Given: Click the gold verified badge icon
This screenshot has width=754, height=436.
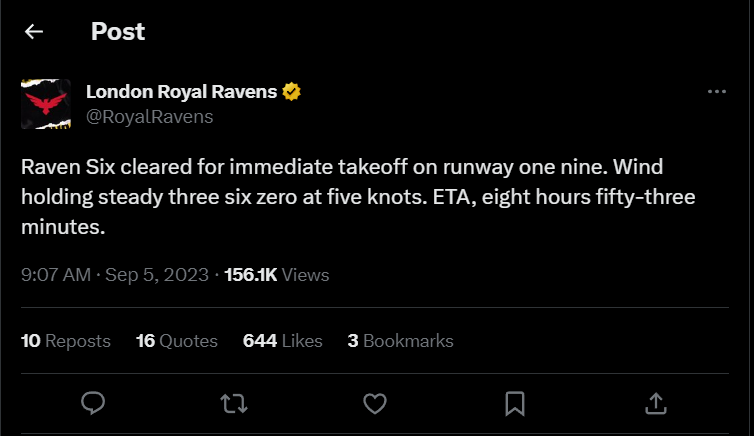Looking at the screenshot, I should click(x=292, y=92).
